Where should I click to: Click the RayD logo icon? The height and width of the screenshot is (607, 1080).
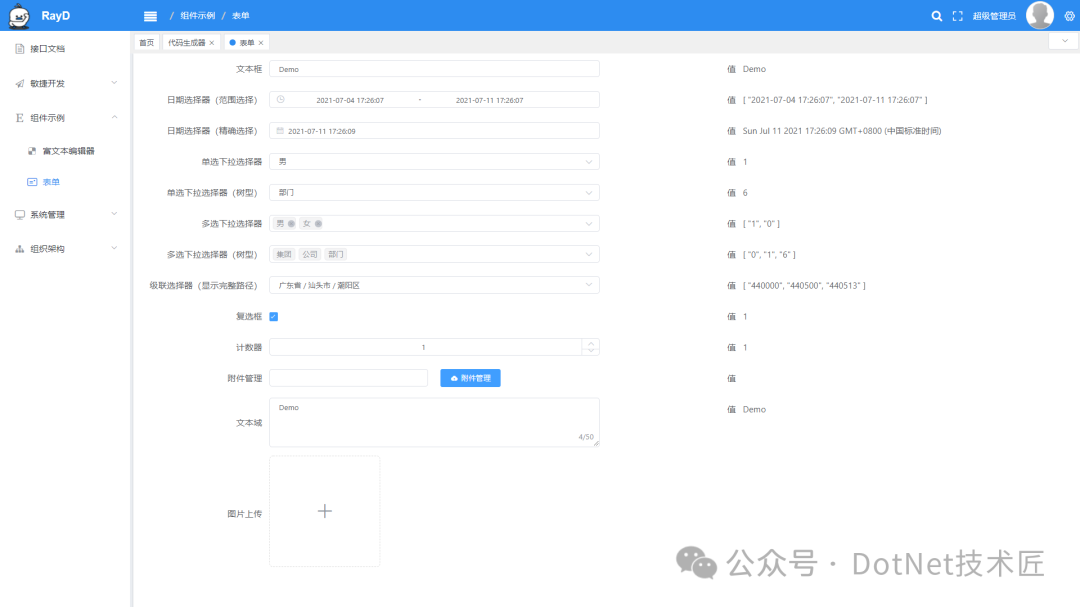point(19,16)
